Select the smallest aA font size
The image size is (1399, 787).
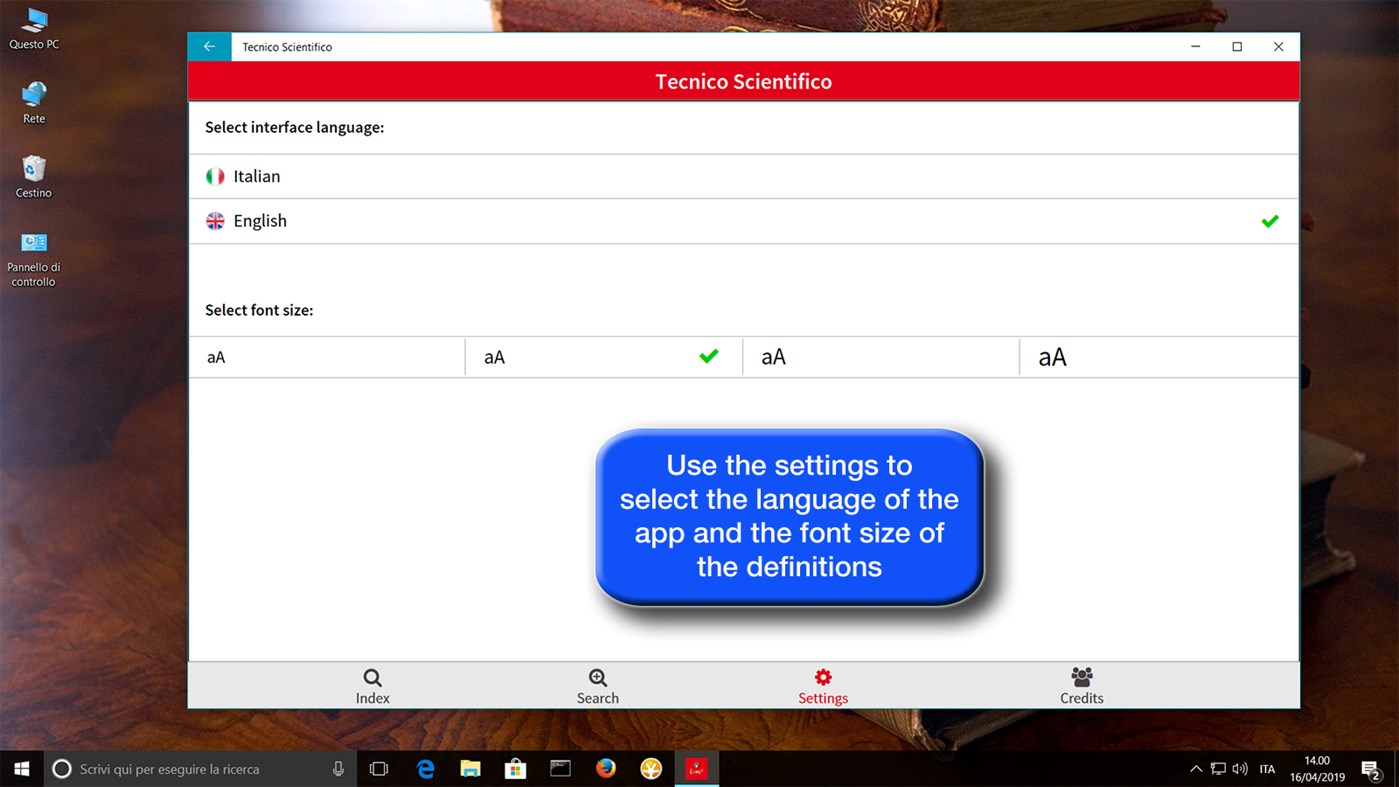click(x=325, y=356)
